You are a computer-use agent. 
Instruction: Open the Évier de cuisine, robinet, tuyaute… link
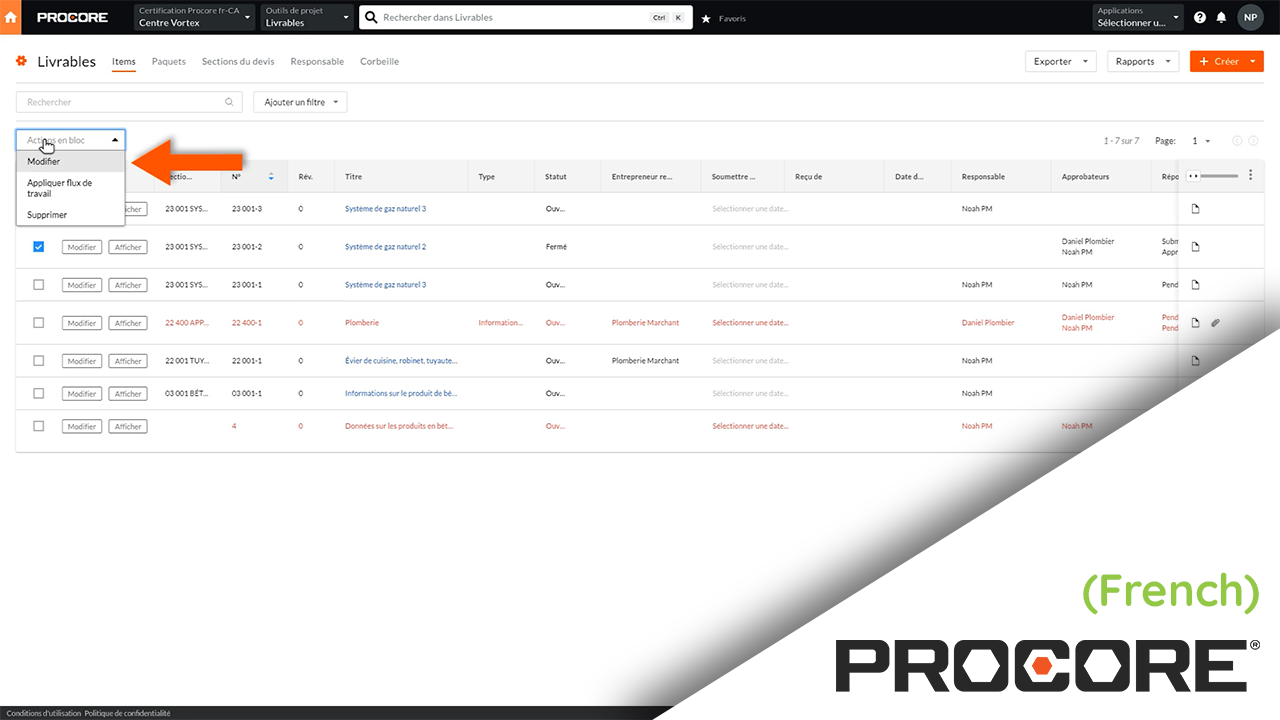pos(401,361)
